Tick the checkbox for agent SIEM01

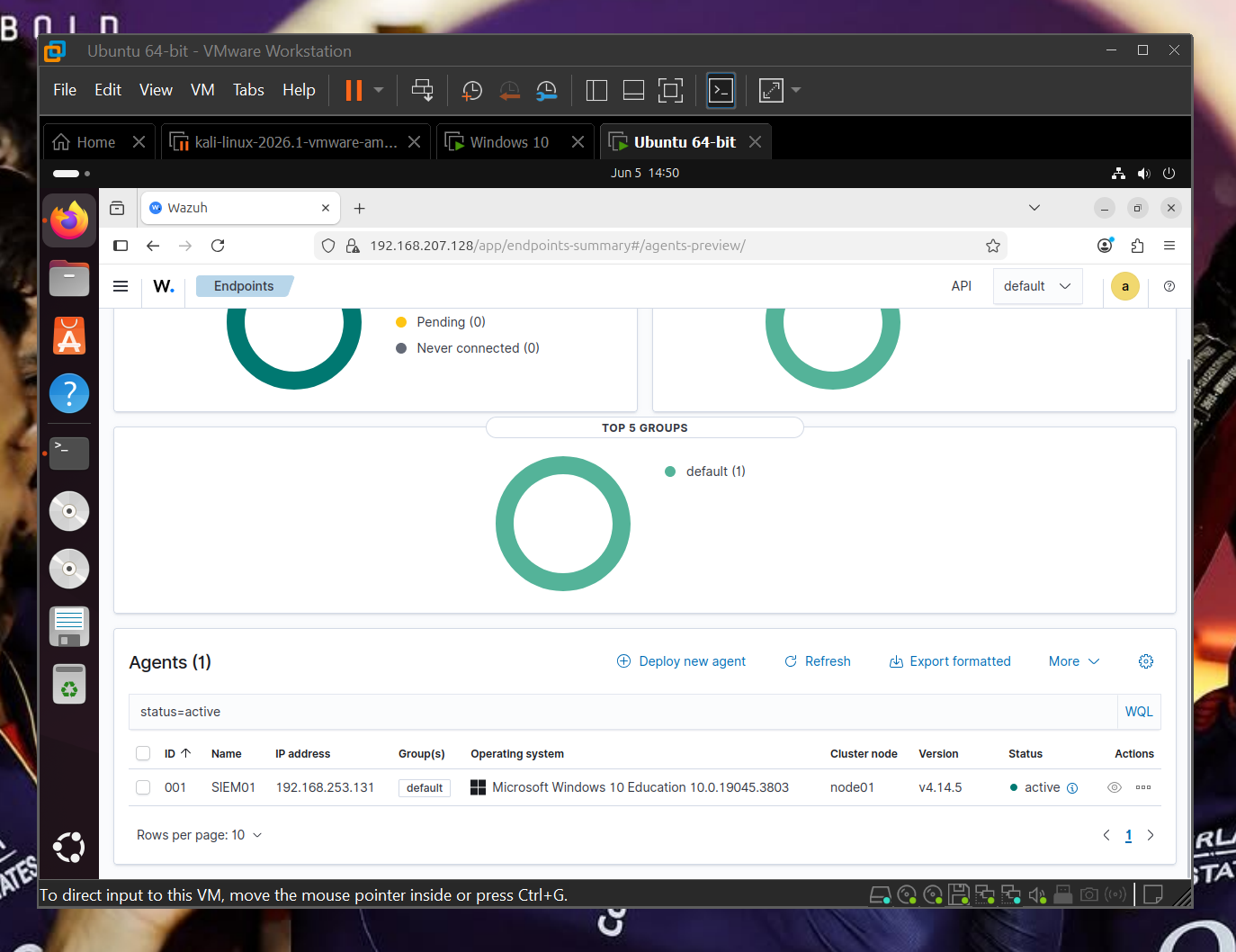click(x=143, y=787)
